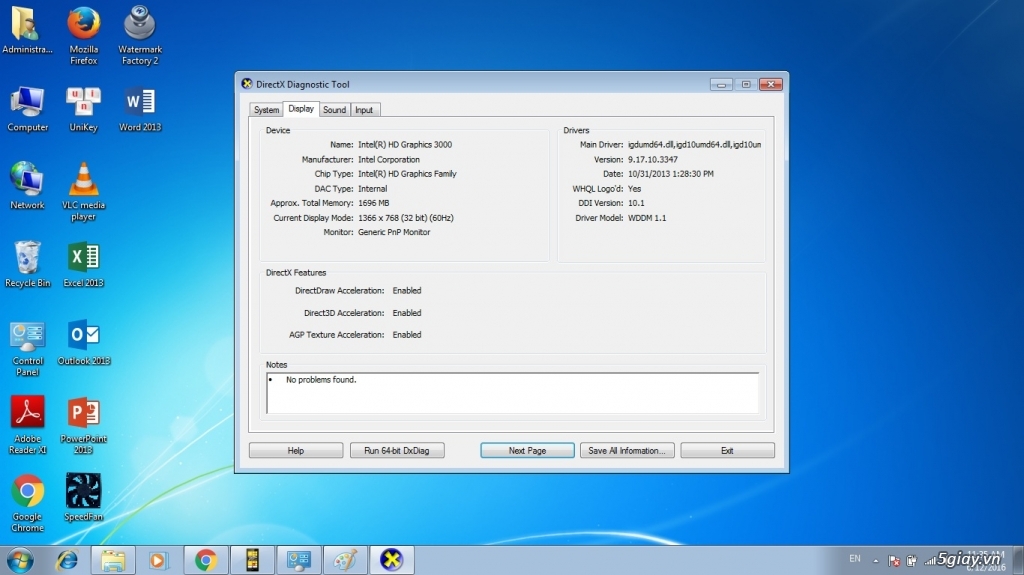Click the Google Chrome taskbar icon
Screen dimensions: 1024x575
point(206,560)
